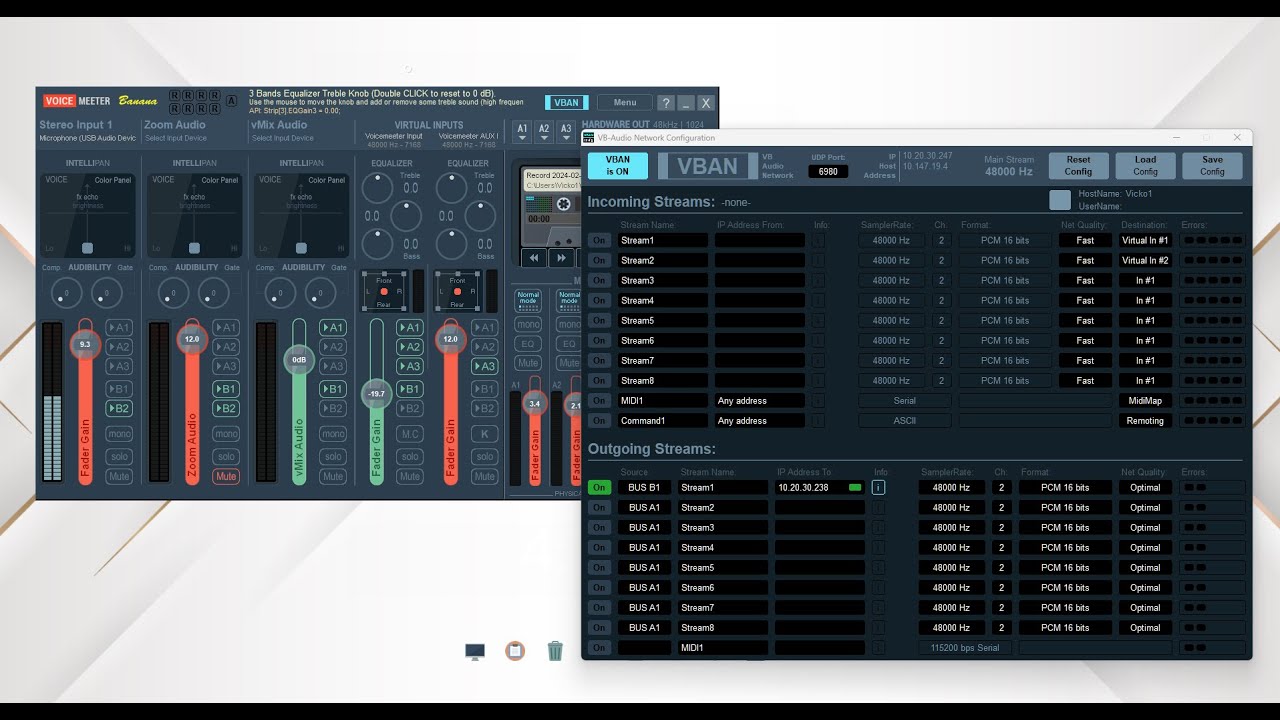The image size is (1280, 720).
Task: Enable On button for incoming Stream1
Action: 599,240
